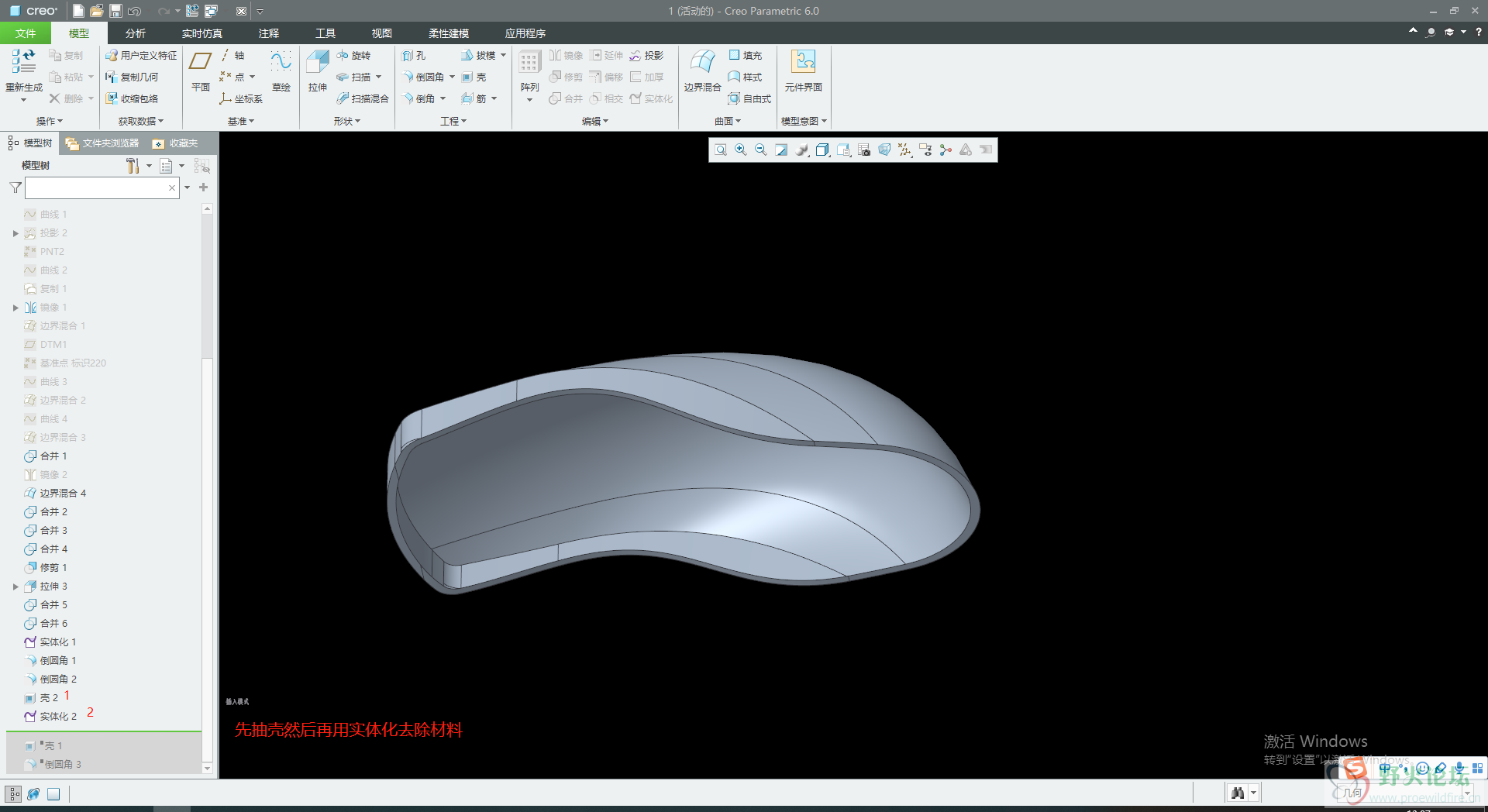
Task: Click the Extrude (拉伸) tool icon
Action: (x=318, y=64)
